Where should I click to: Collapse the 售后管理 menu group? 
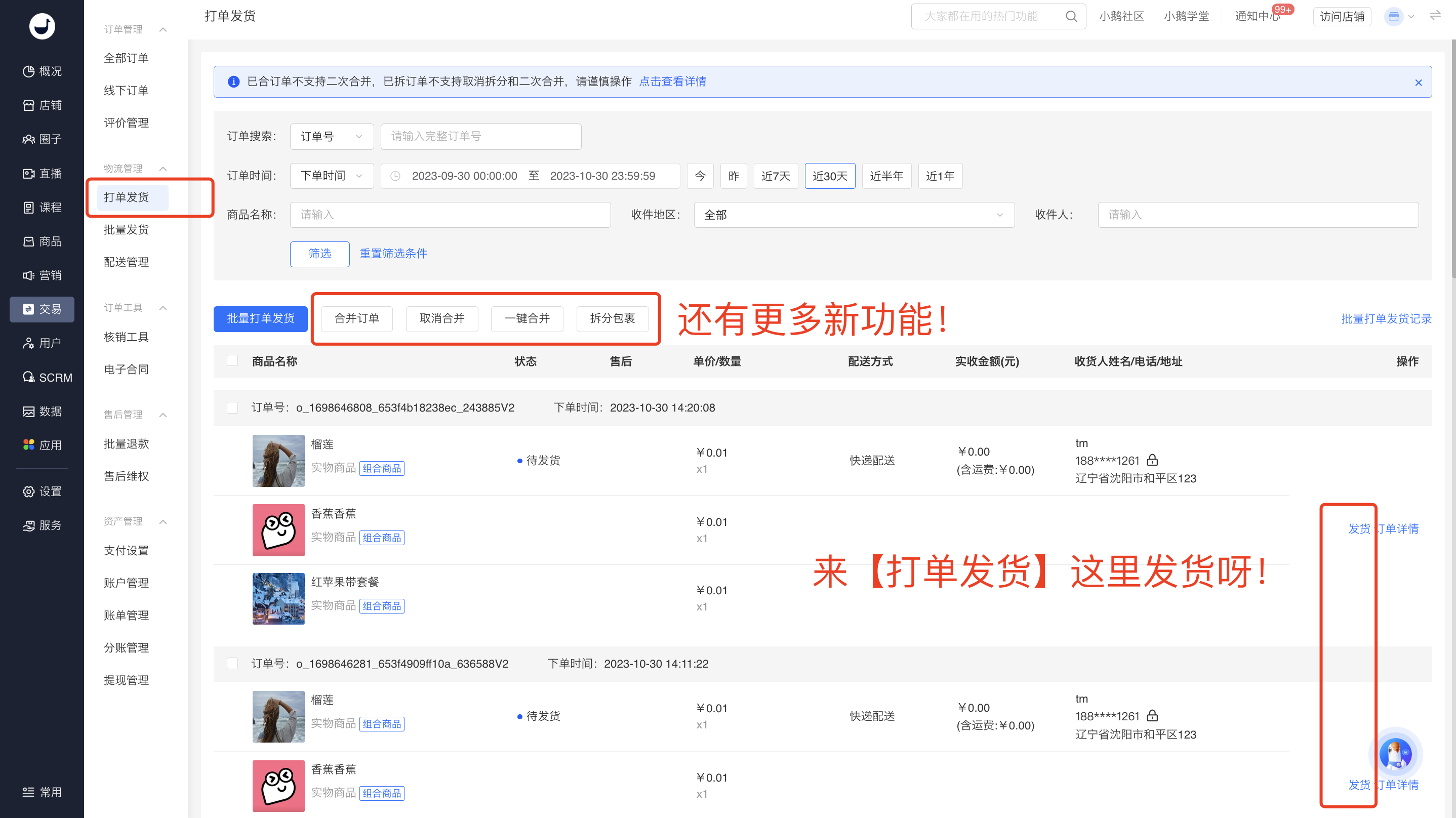pyautogui.click(x=164, y=415)
